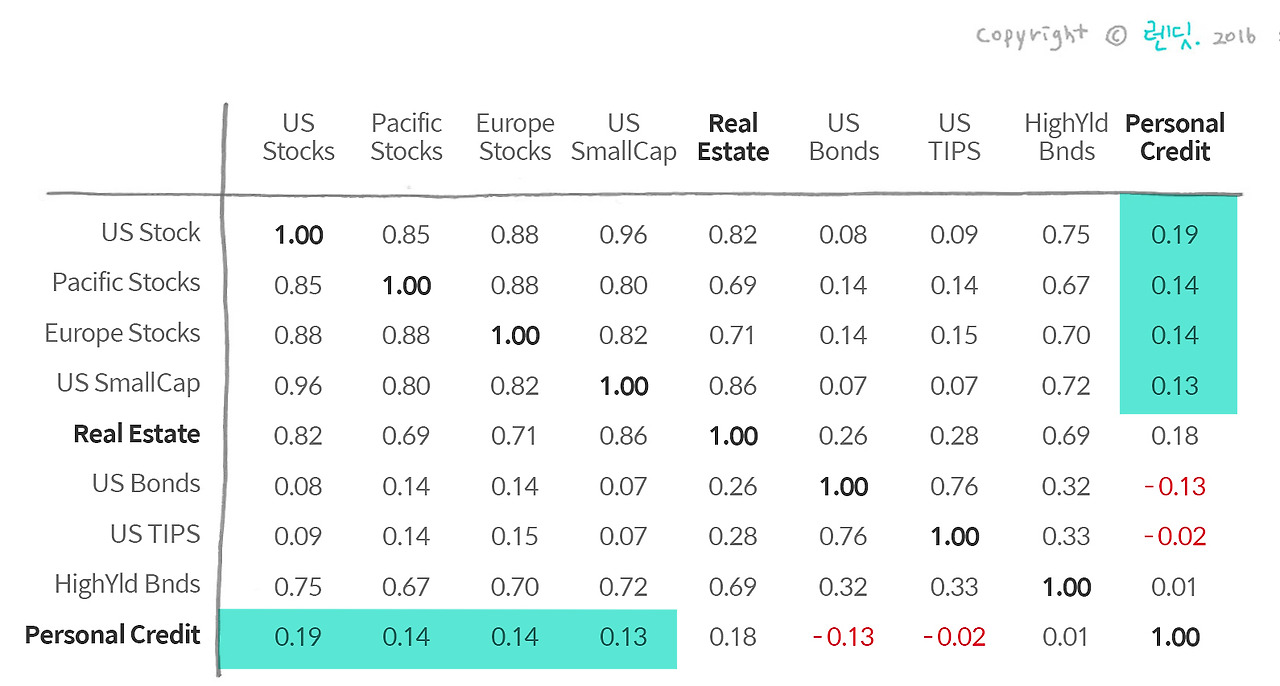Select red -0.13 value in US Bonds row
The height and width of the screenshot is (686, 1280).
(x=1175, y=486)
